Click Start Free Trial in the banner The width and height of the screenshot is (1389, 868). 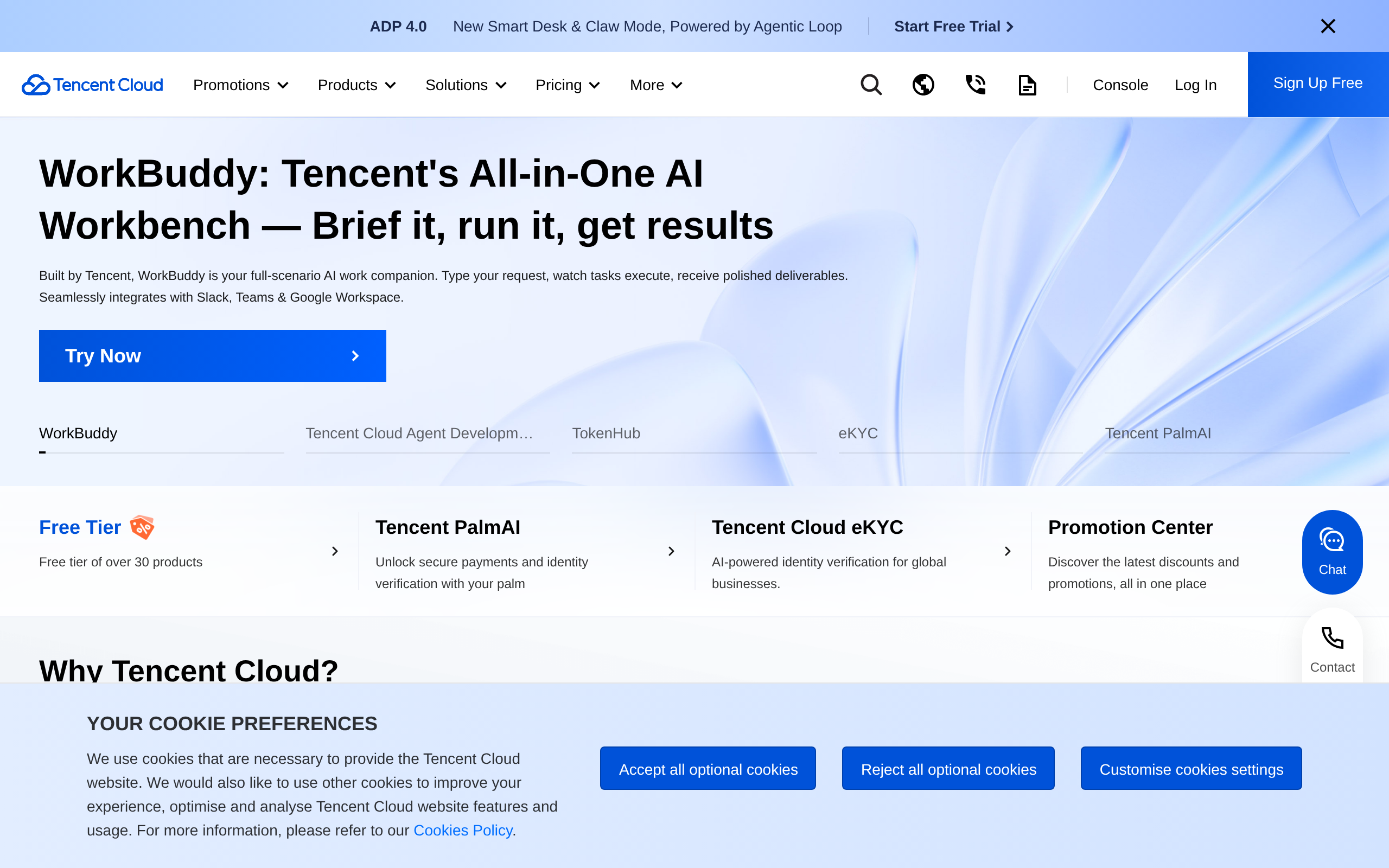[x=953, y=27]
